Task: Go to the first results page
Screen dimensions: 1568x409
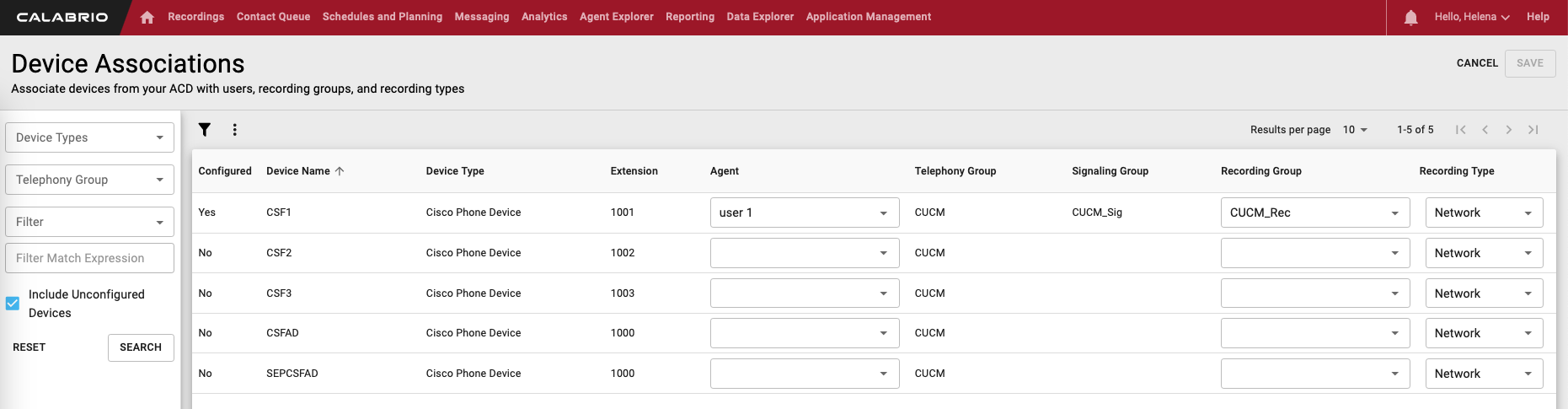Action: (x=1460, y=130)
